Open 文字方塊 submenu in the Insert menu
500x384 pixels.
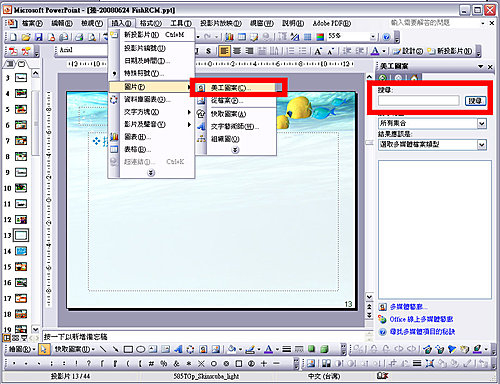(x=152, y=112)
